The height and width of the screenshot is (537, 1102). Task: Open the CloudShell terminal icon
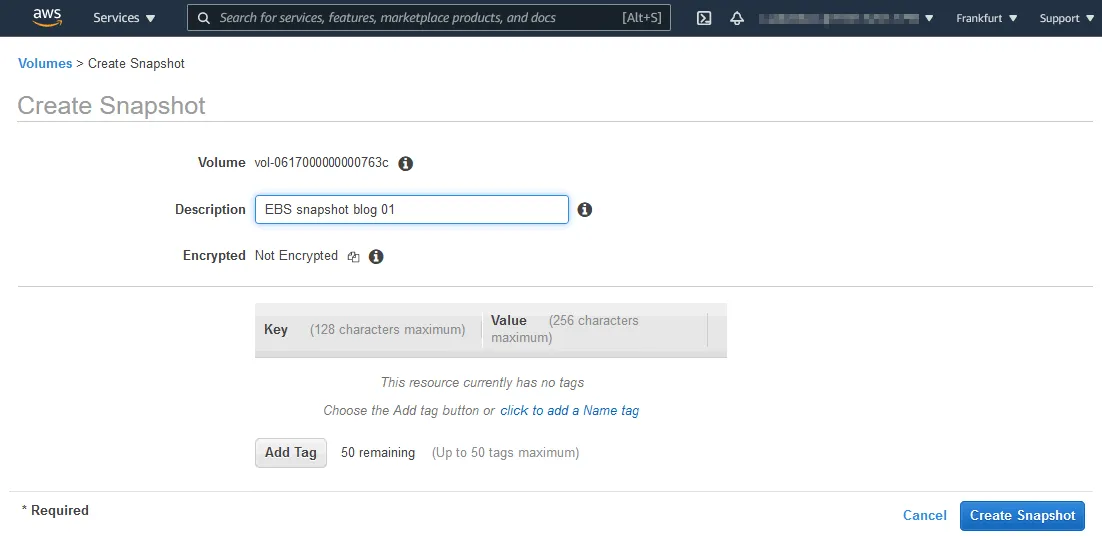click(704, 18)
